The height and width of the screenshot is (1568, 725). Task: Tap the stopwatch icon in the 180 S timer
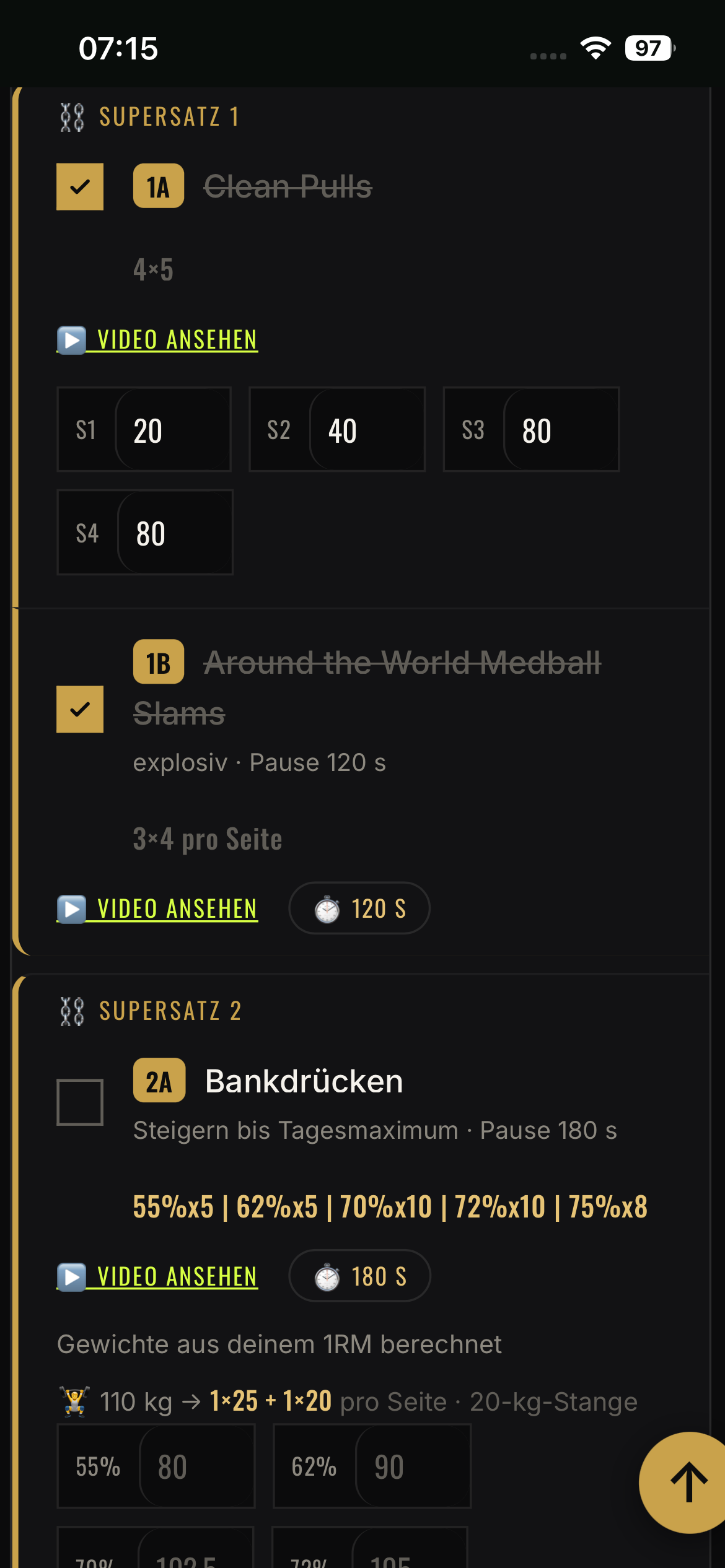[x=327, y=1277]
